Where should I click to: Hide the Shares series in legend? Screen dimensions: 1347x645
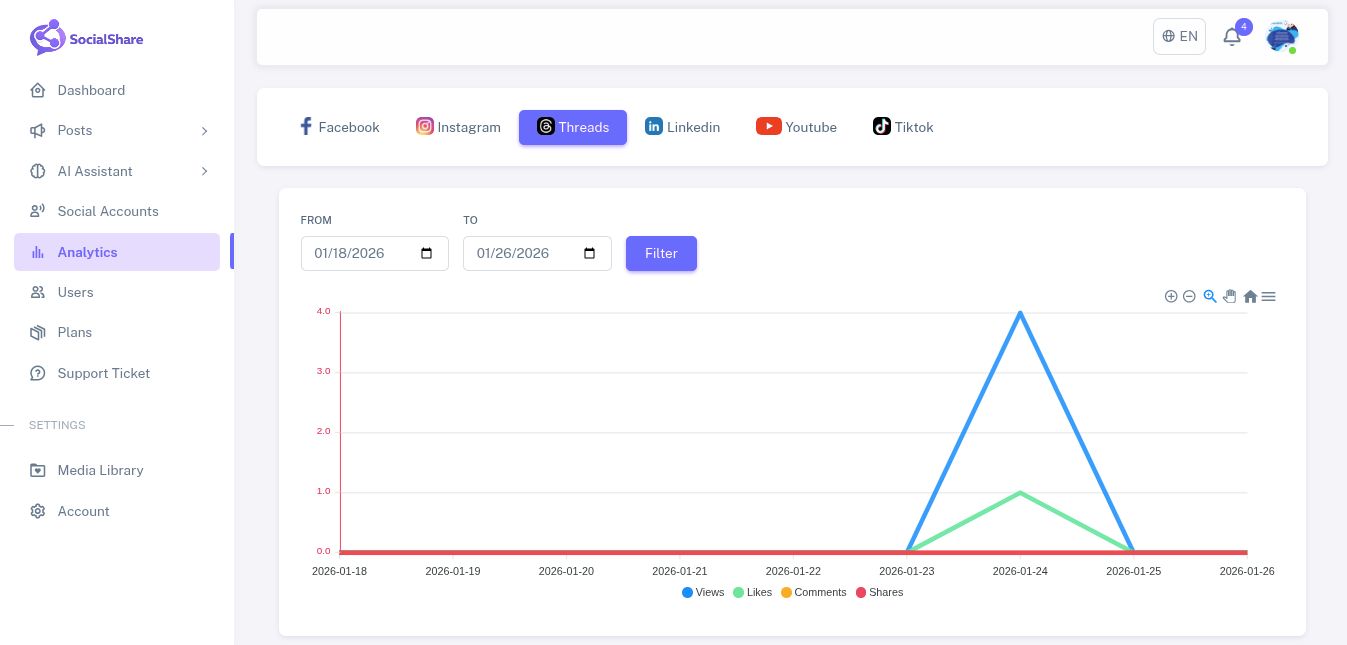[x=879, y=592]
